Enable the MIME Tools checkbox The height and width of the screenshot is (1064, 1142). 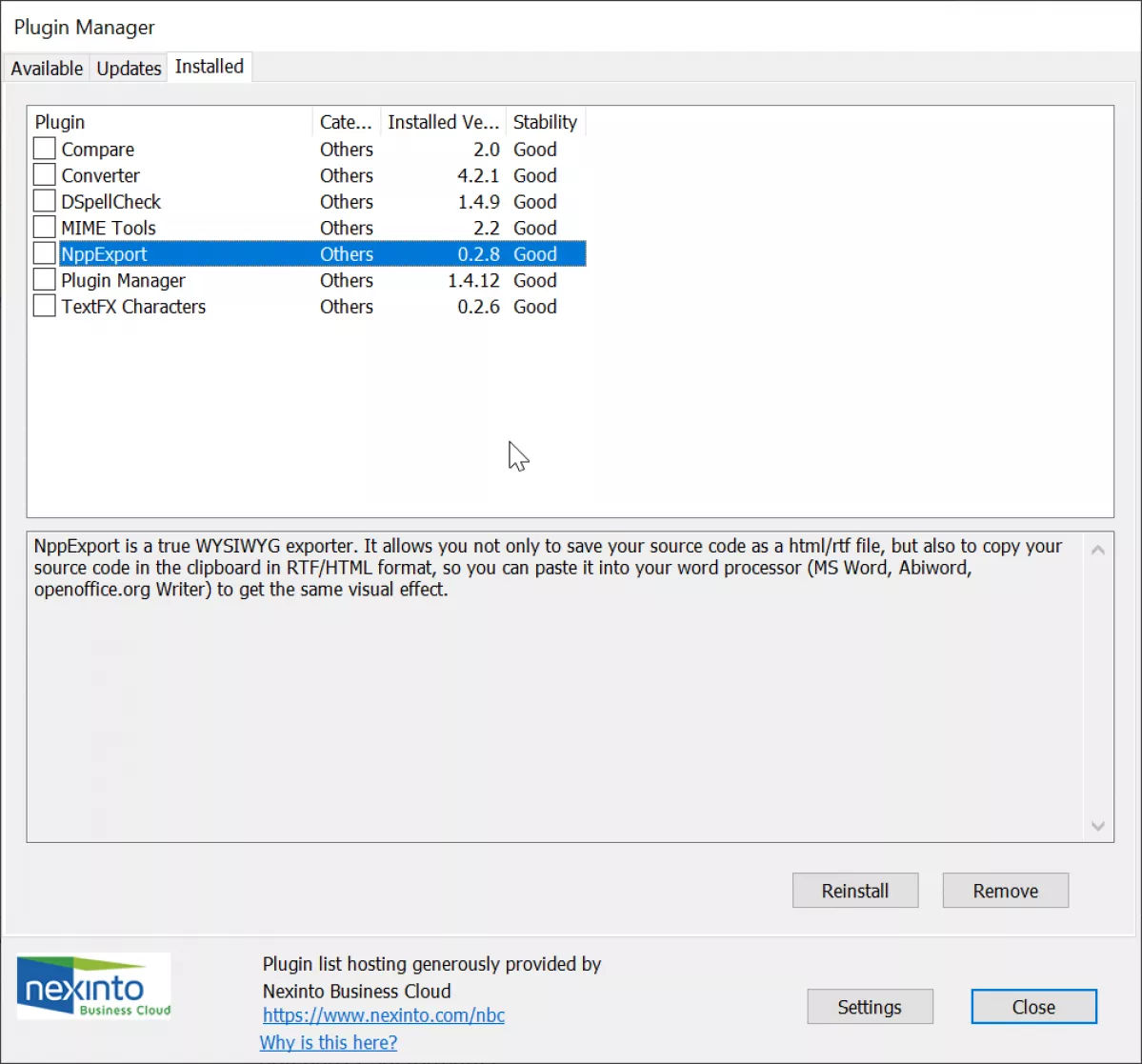tap(45, 228)
